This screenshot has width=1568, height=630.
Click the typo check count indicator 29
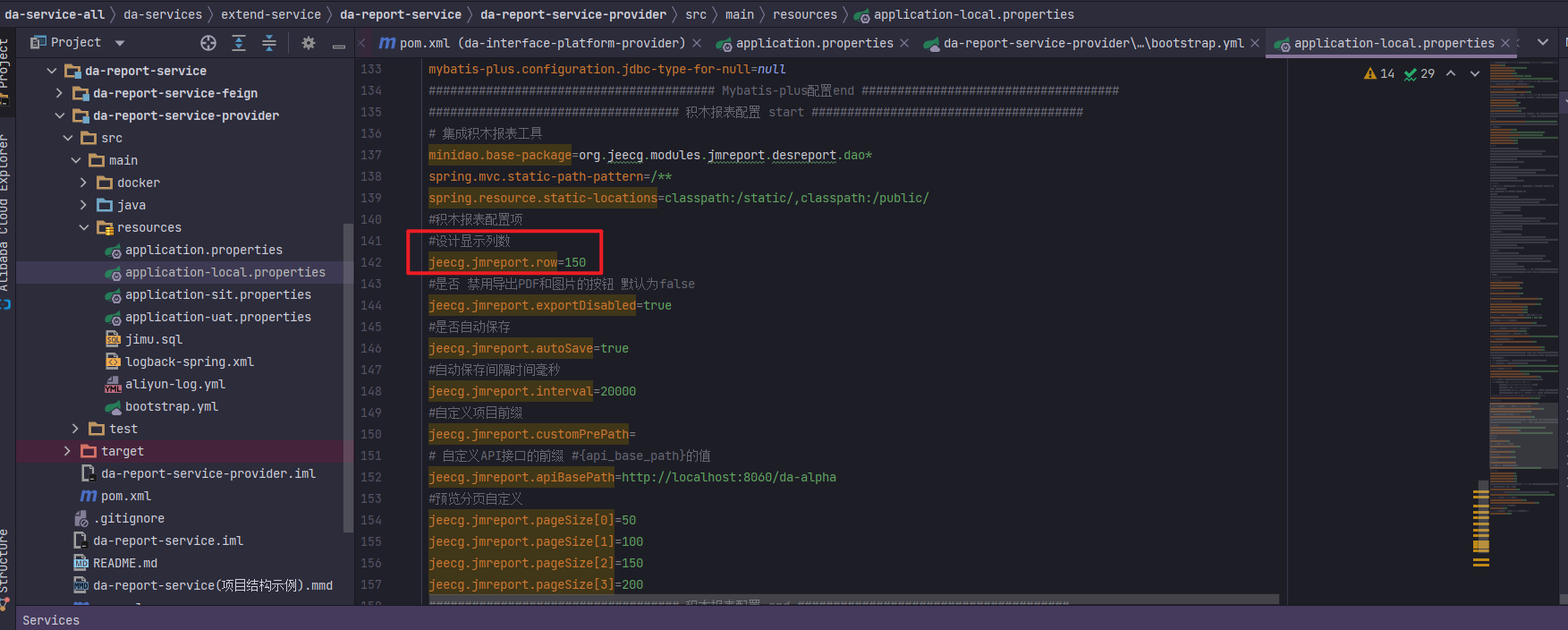click(1420, 73)
